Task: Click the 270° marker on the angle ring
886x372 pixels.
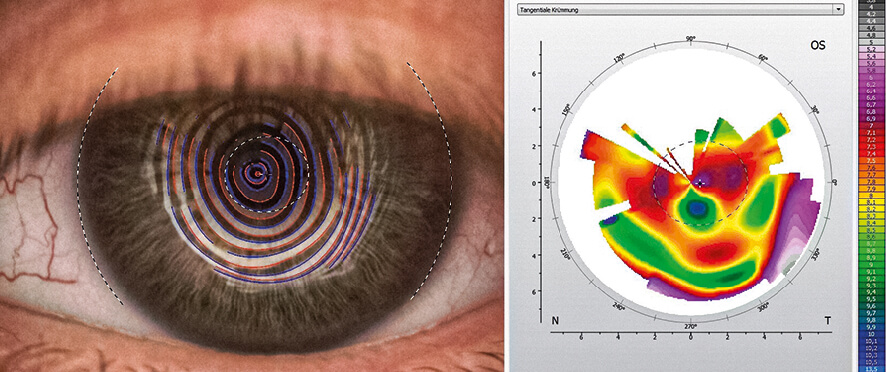Action: point(690,327)
